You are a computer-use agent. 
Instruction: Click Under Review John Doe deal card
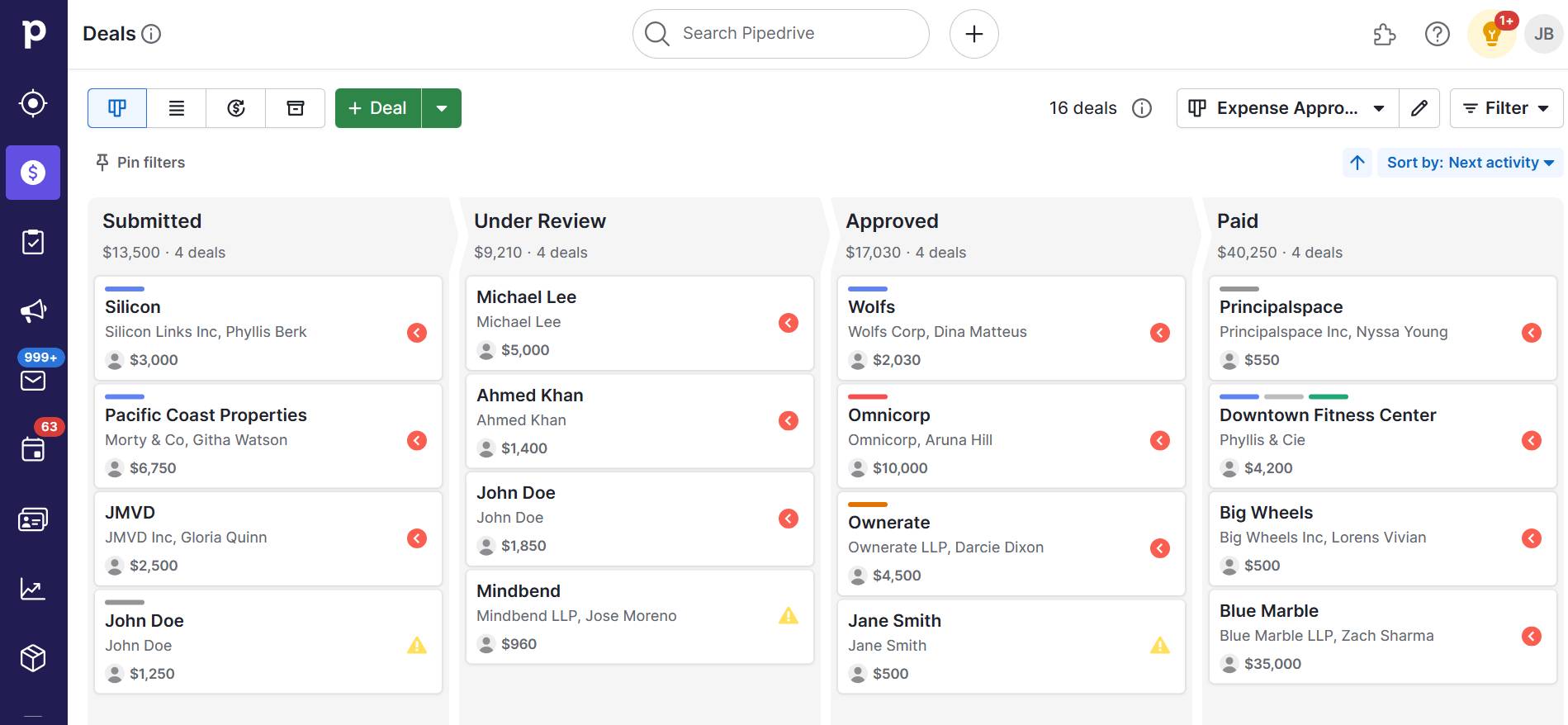pyautogui.click(x=640, y=519)
